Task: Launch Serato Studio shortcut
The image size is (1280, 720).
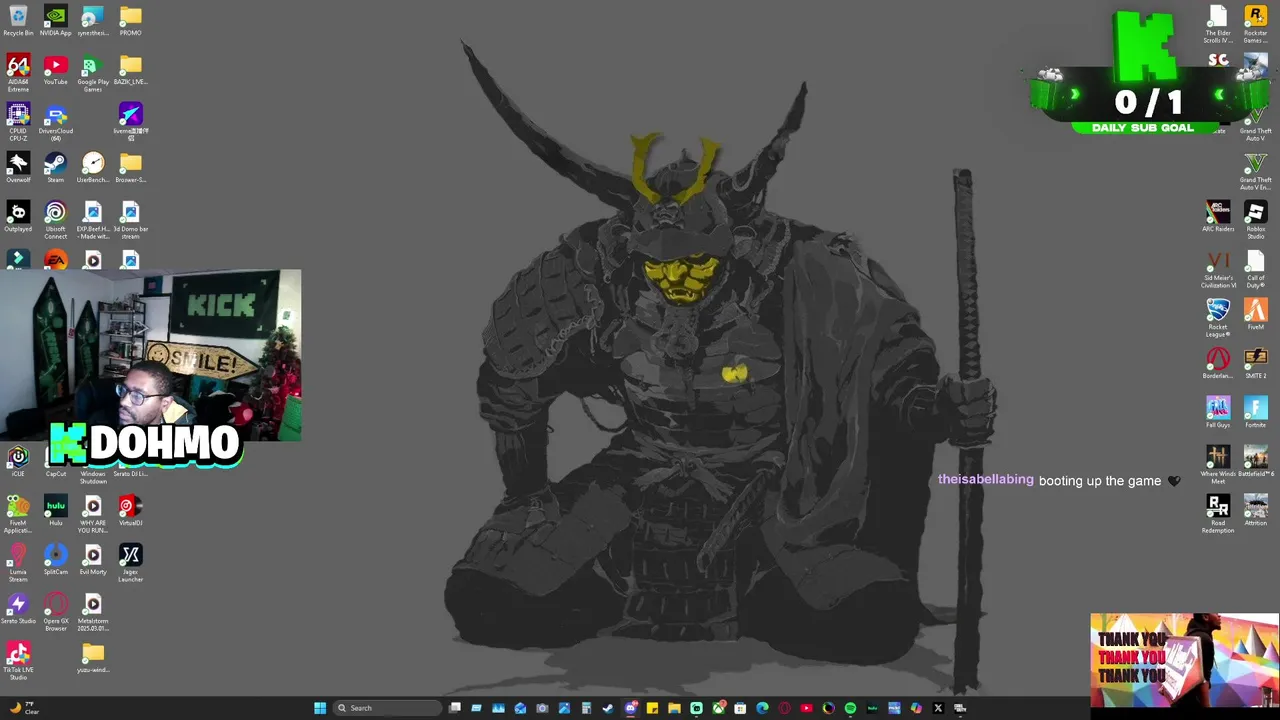Action: click(18, 608)
